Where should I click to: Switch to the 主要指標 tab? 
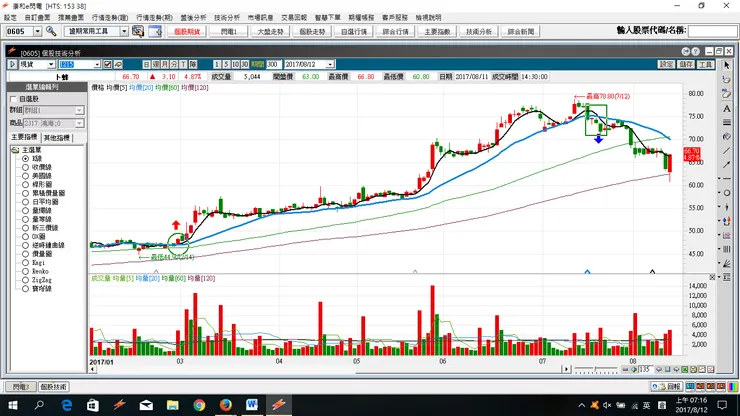[x=24, y=137]
